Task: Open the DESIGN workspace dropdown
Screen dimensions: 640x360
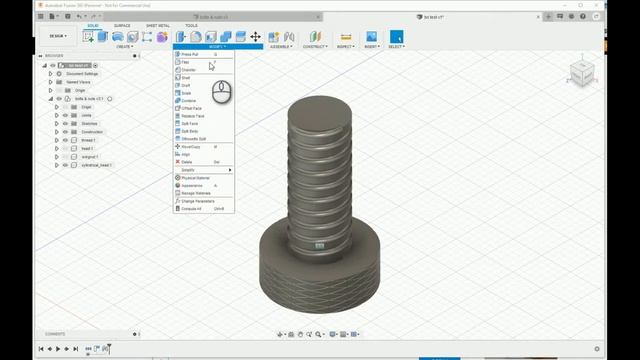Action: tap(58, 36)
